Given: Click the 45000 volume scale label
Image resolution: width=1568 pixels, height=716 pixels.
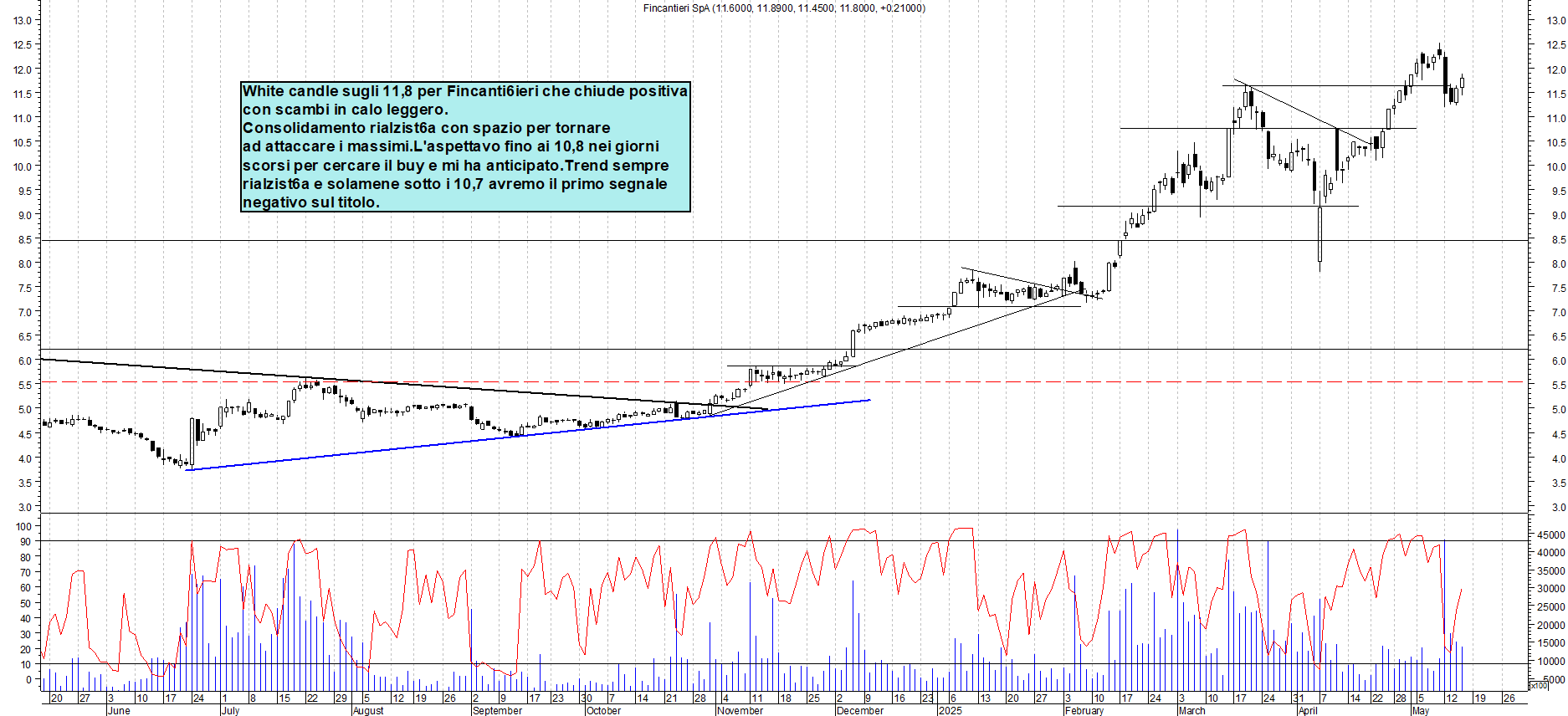Looking at the screenshot, I should click(1551, 535).
